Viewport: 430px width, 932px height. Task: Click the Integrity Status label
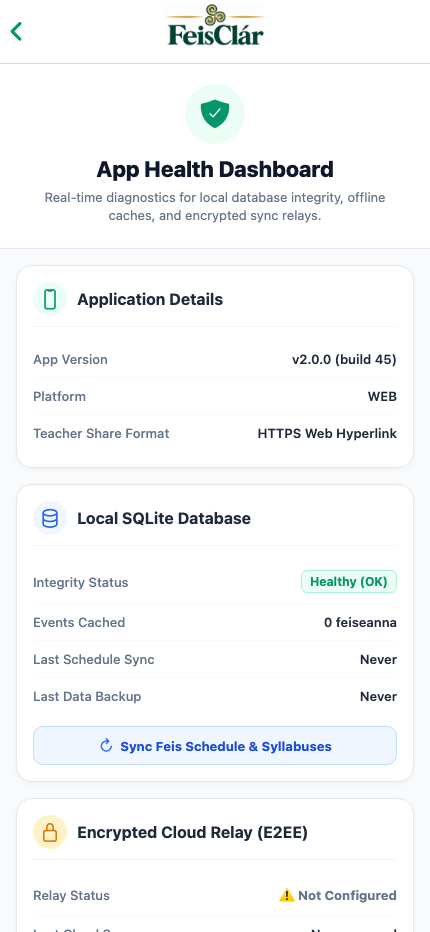(81, 582)
